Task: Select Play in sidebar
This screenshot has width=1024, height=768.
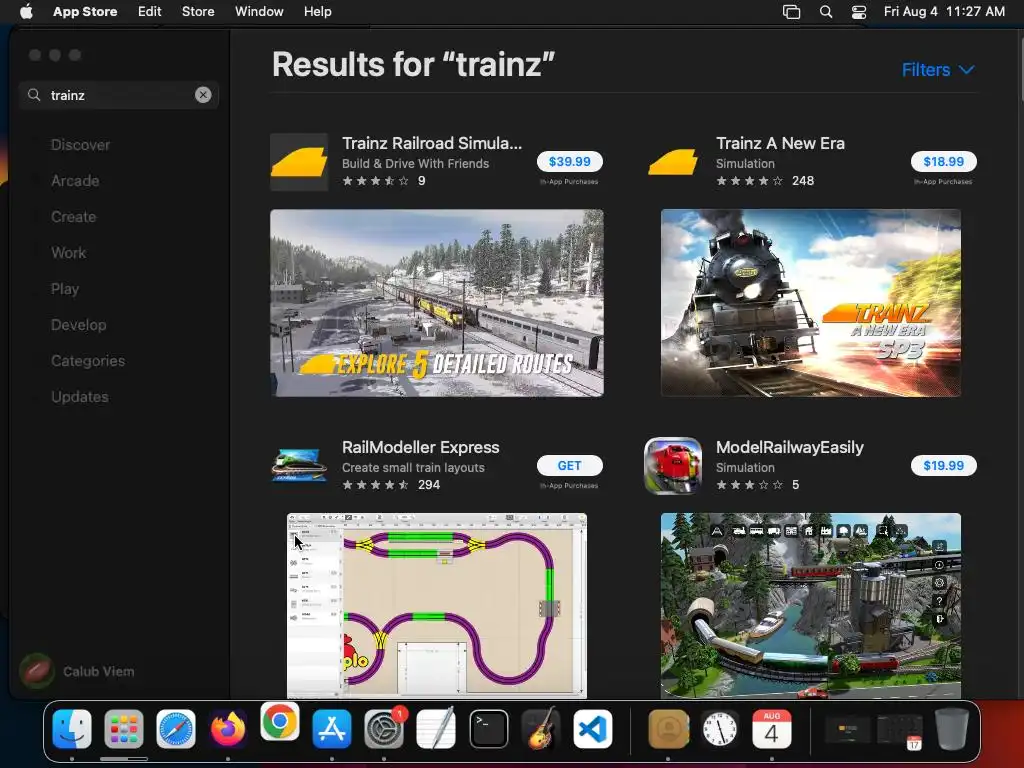Action: [x=65, y=289]
